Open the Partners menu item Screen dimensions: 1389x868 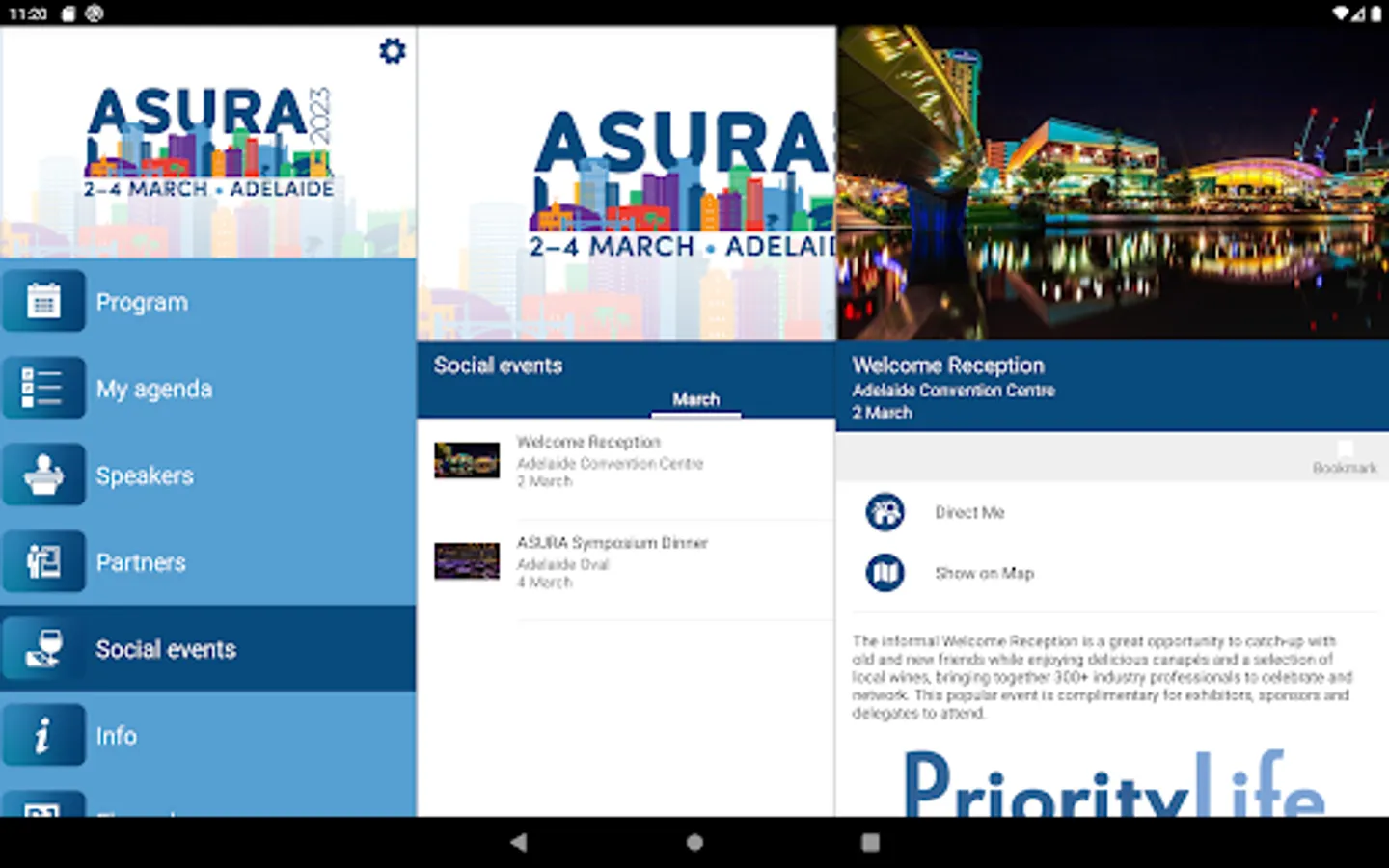click(x=208, y=562)
